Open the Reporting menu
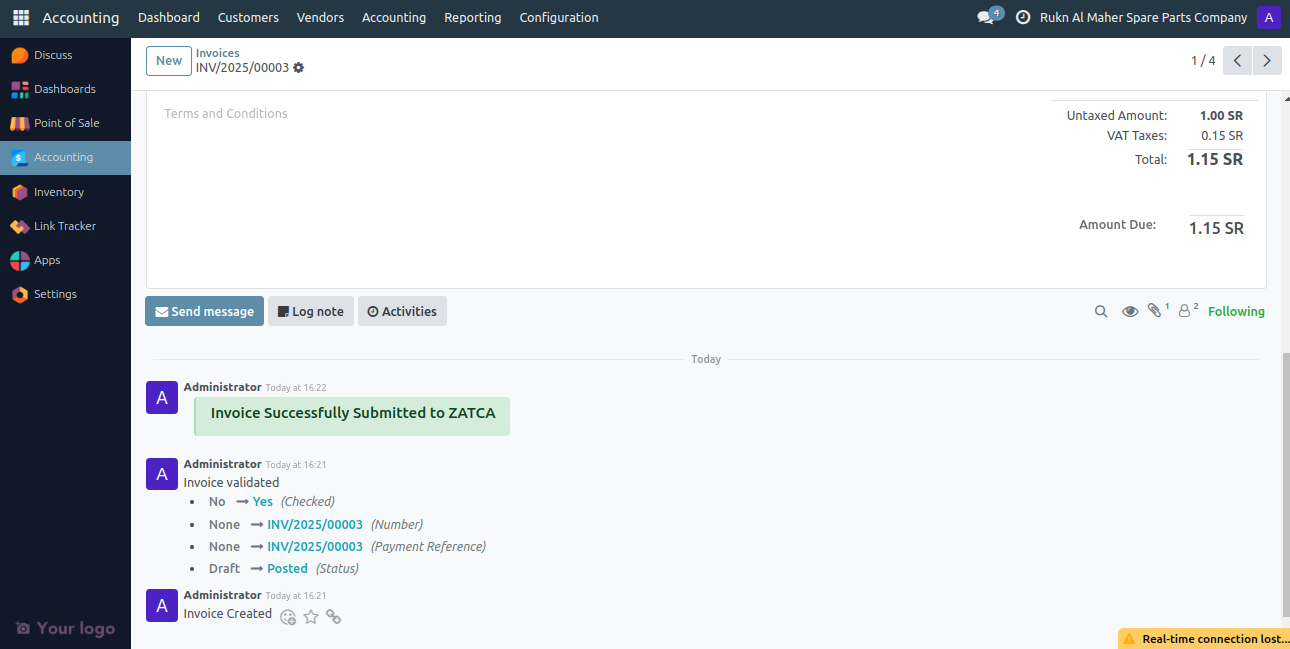The image size is (1290, 649). (x=472, y=17)
